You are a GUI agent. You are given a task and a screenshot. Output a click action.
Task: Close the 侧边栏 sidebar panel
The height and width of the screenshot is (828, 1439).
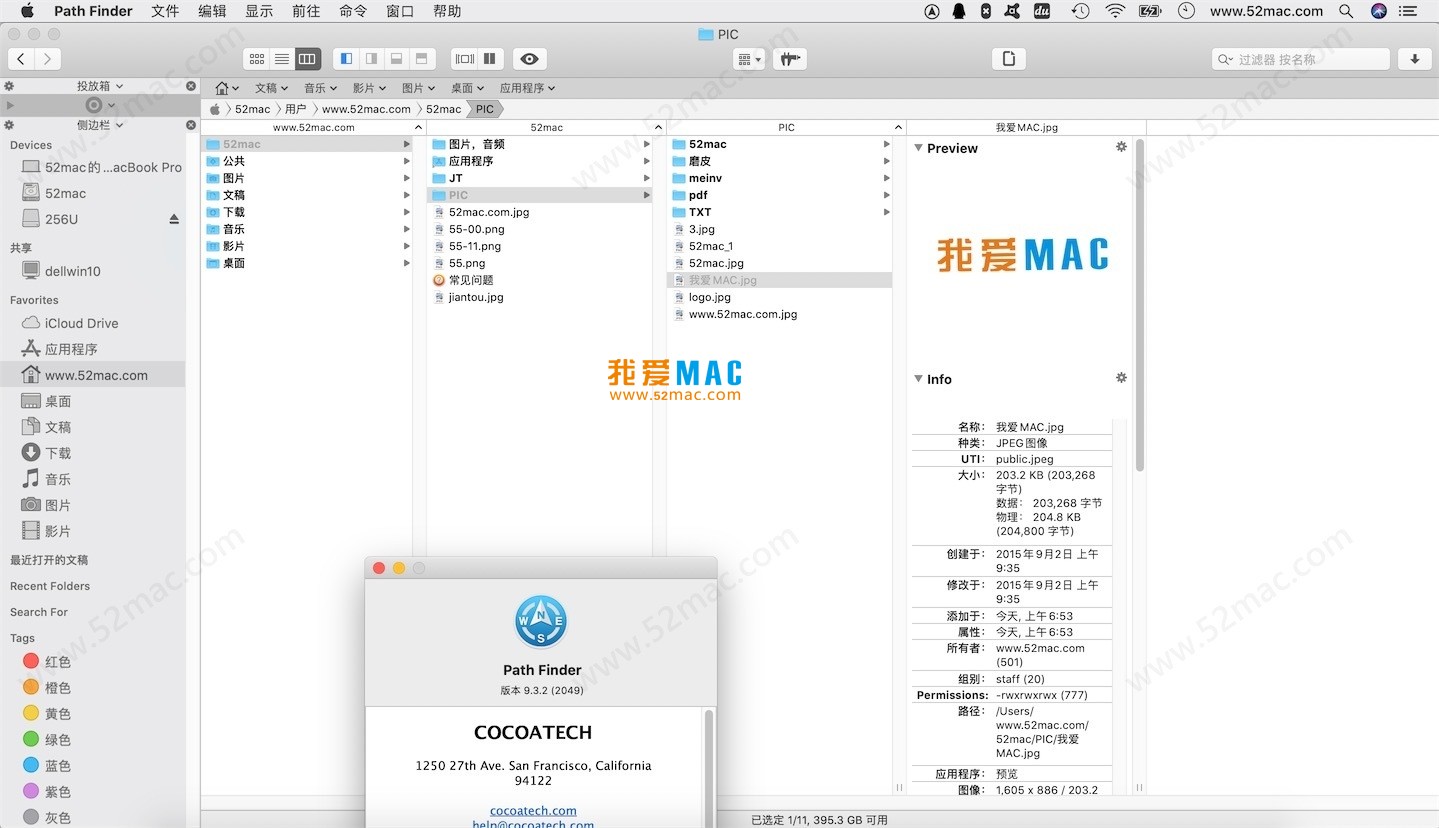click(191, 125)
